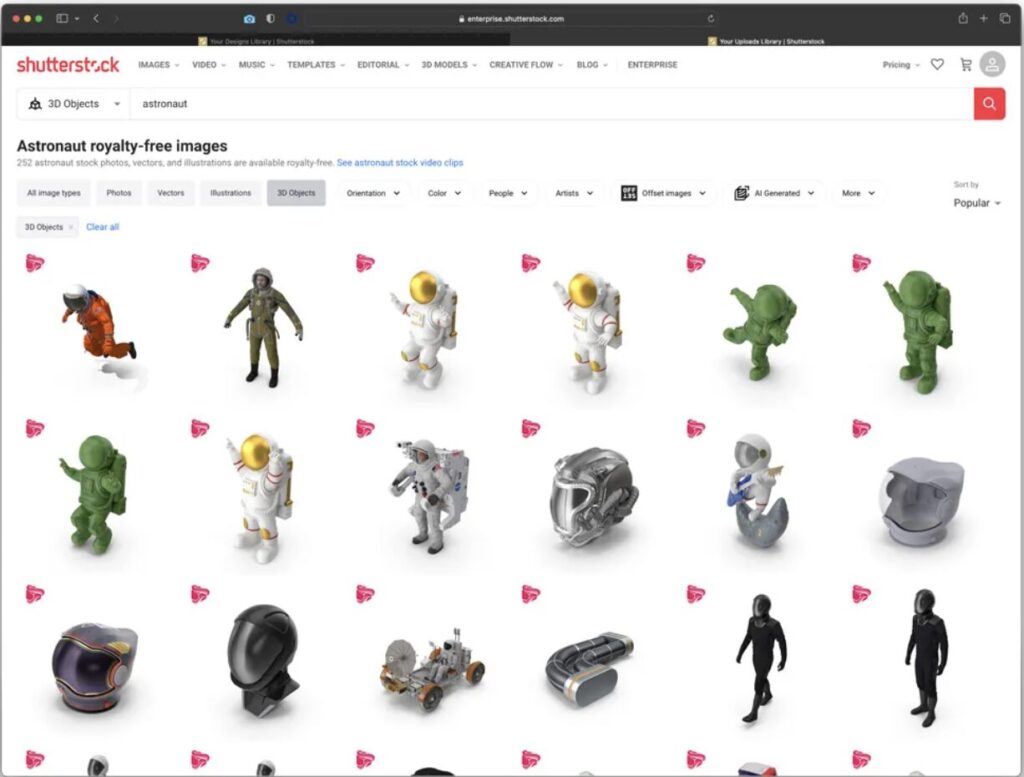
Task: Click the Shutterstock logo
Action: (x=68, y=65)
